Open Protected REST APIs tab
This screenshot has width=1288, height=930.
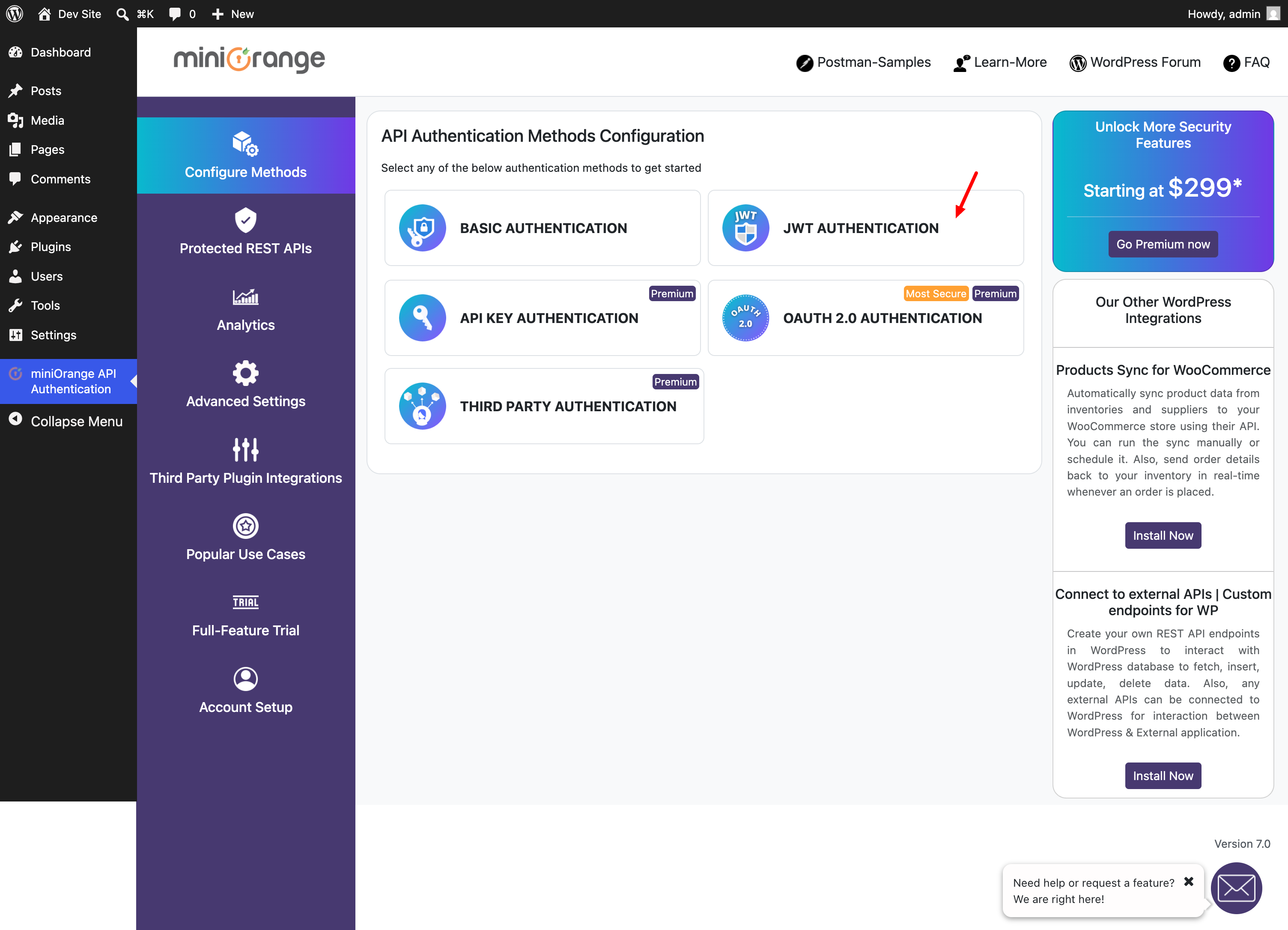[x=246, y=232]
